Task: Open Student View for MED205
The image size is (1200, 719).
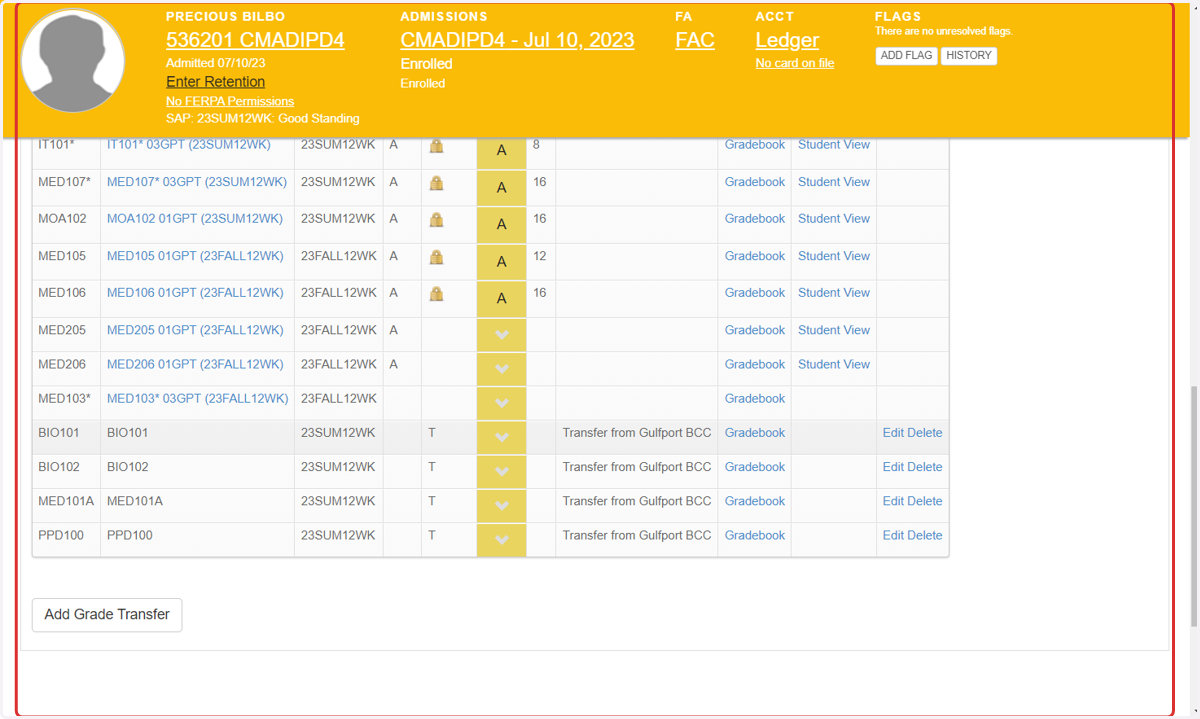Action: (834, 330)
